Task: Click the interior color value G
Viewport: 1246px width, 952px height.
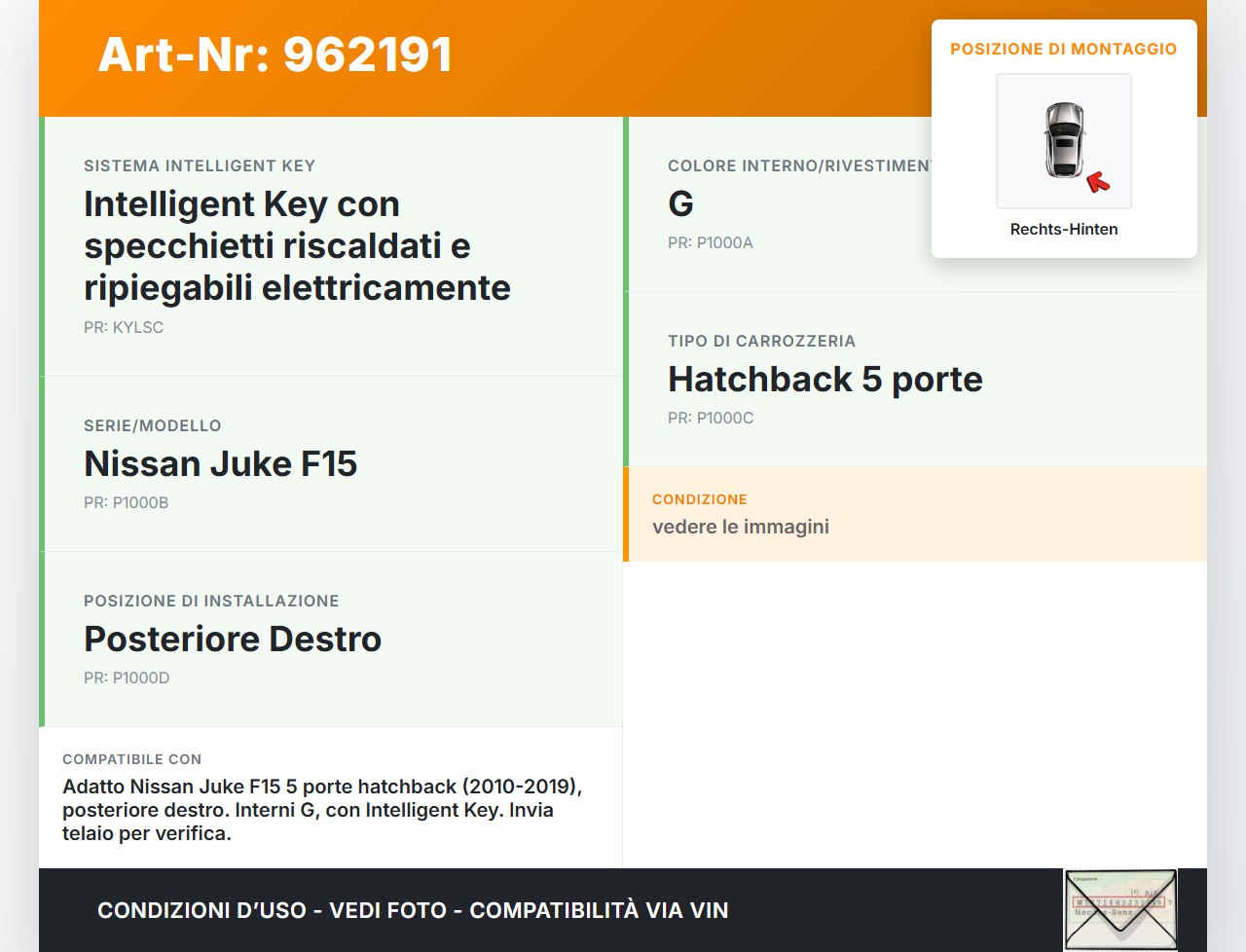Action: click(680, 203)
